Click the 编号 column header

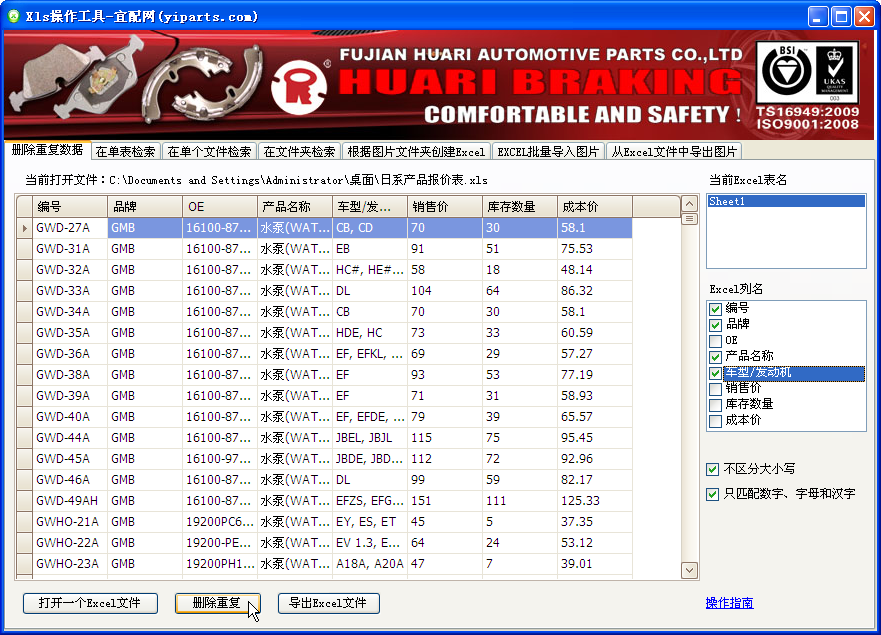click(70, 207)
